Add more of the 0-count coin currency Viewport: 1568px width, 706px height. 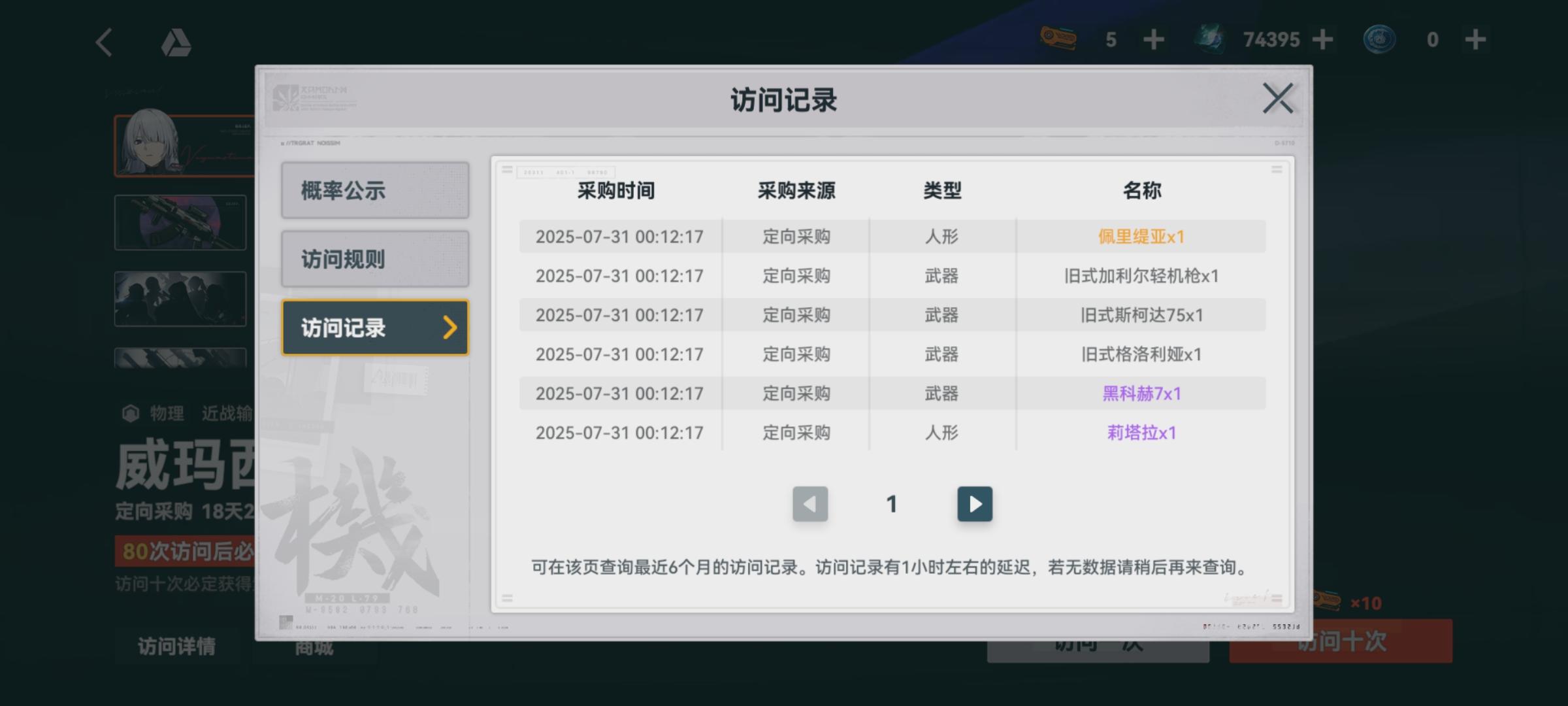tap(1475, 40)
